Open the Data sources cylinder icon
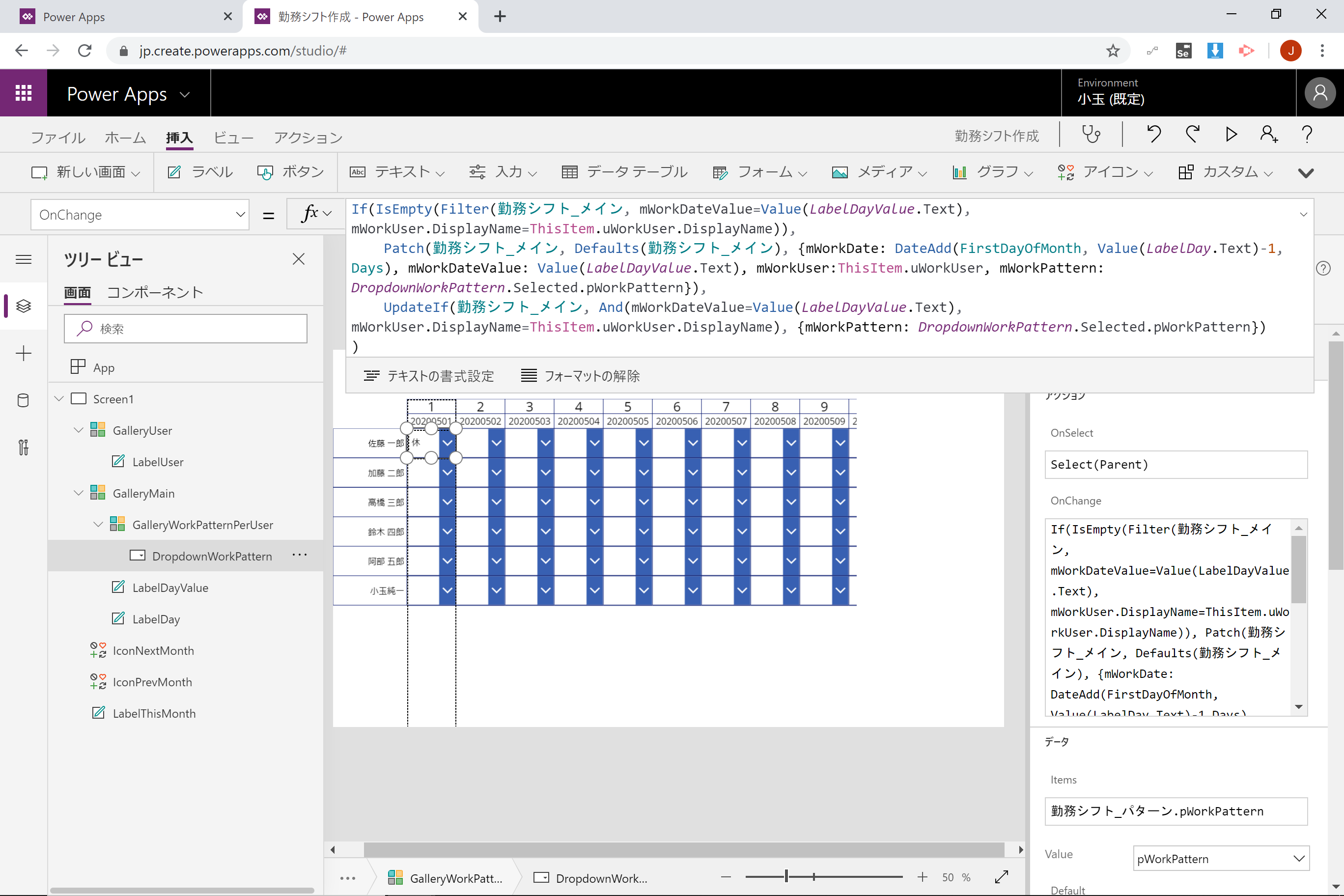 [24, 400]
